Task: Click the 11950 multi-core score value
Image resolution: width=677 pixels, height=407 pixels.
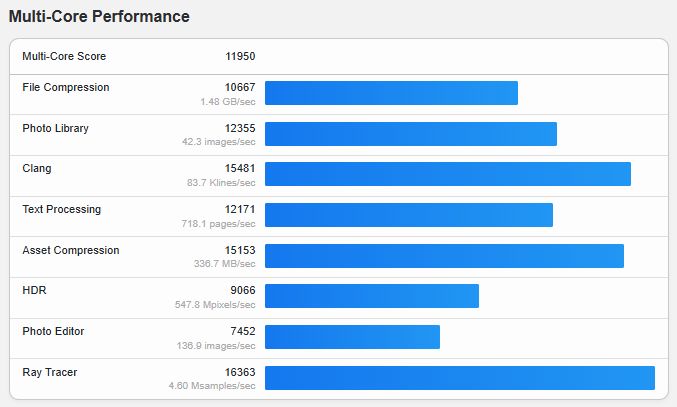Action: pyautogui.click(x=240, y=56)
